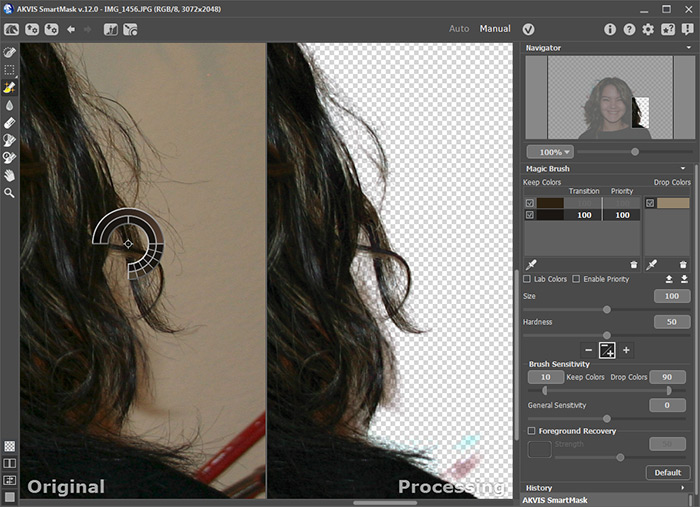Enable Foreground Recovery checkbox

click(x=531, y=431)
